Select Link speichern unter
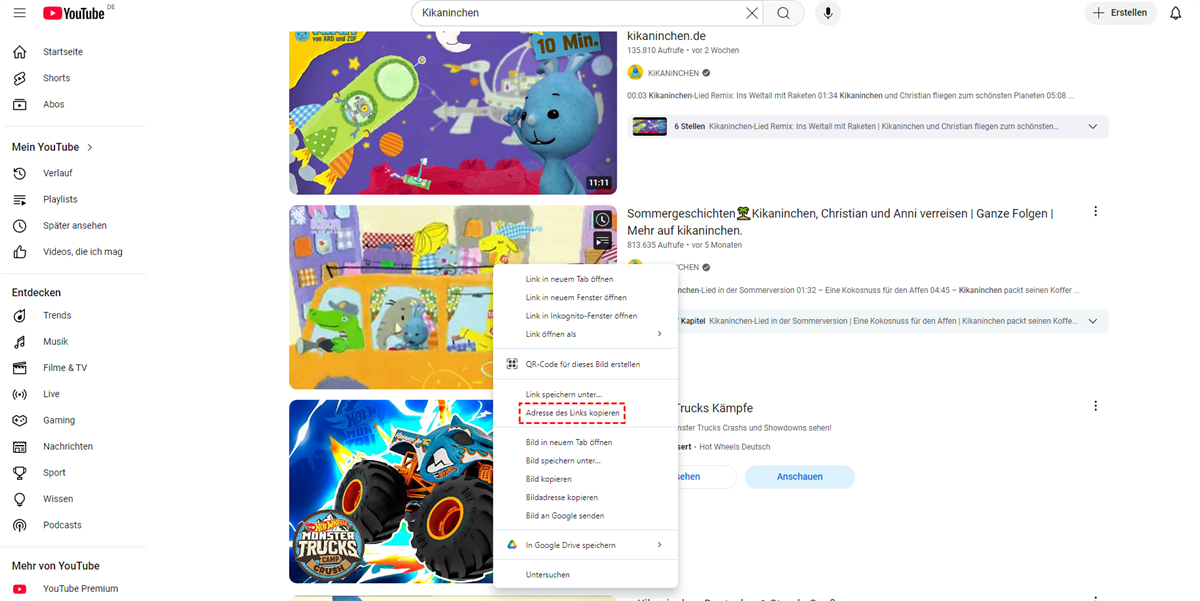The image size is (1200, 601). [x=586, y=395]
